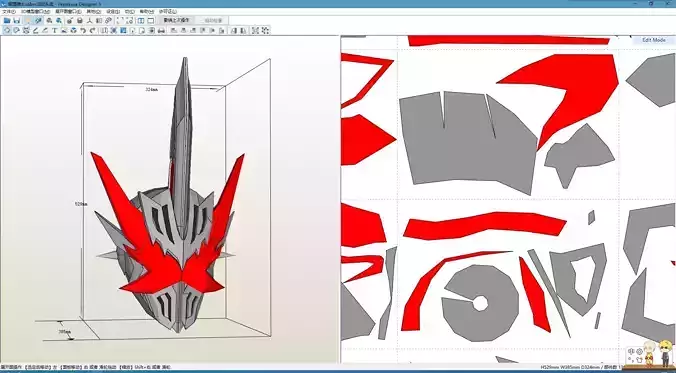The height and width of the screenshot is (373, 676).
Task: Select the Edit flaps tool icon
Action: coord(36,30)
